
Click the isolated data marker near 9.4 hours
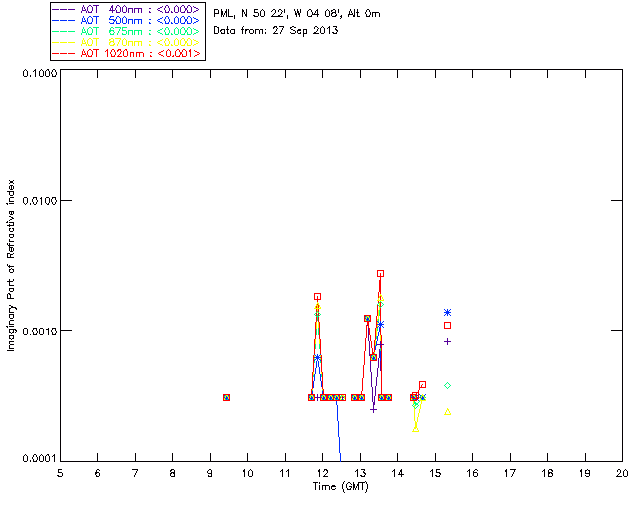coord(227,397)
